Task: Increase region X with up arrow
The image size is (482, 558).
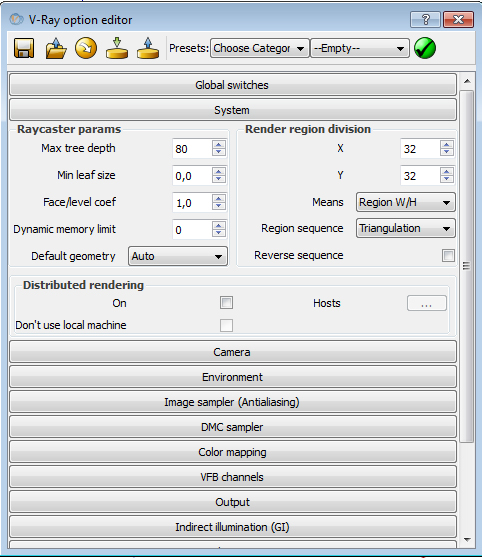Action: pos(446,144)
